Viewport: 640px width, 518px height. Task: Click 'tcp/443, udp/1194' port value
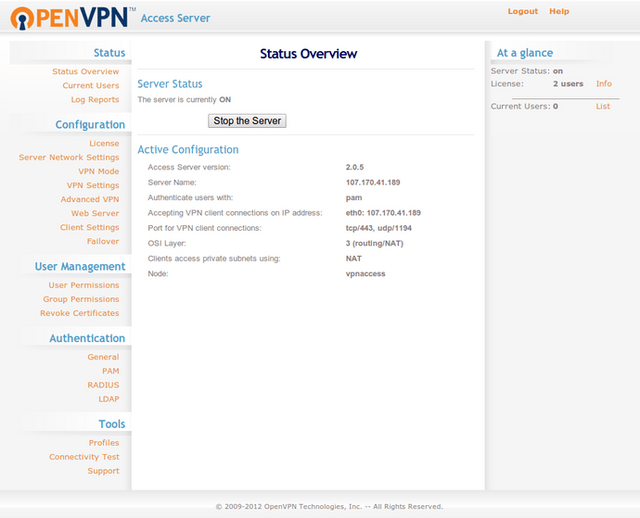(x=379, y=228)
